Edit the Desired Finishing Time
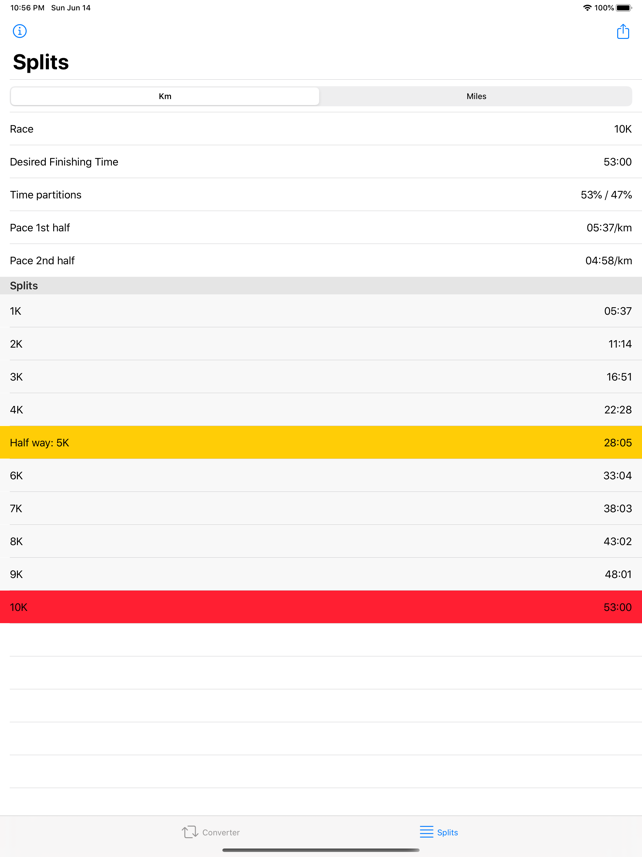The image size is (642, 857). (x=320, y=162)
